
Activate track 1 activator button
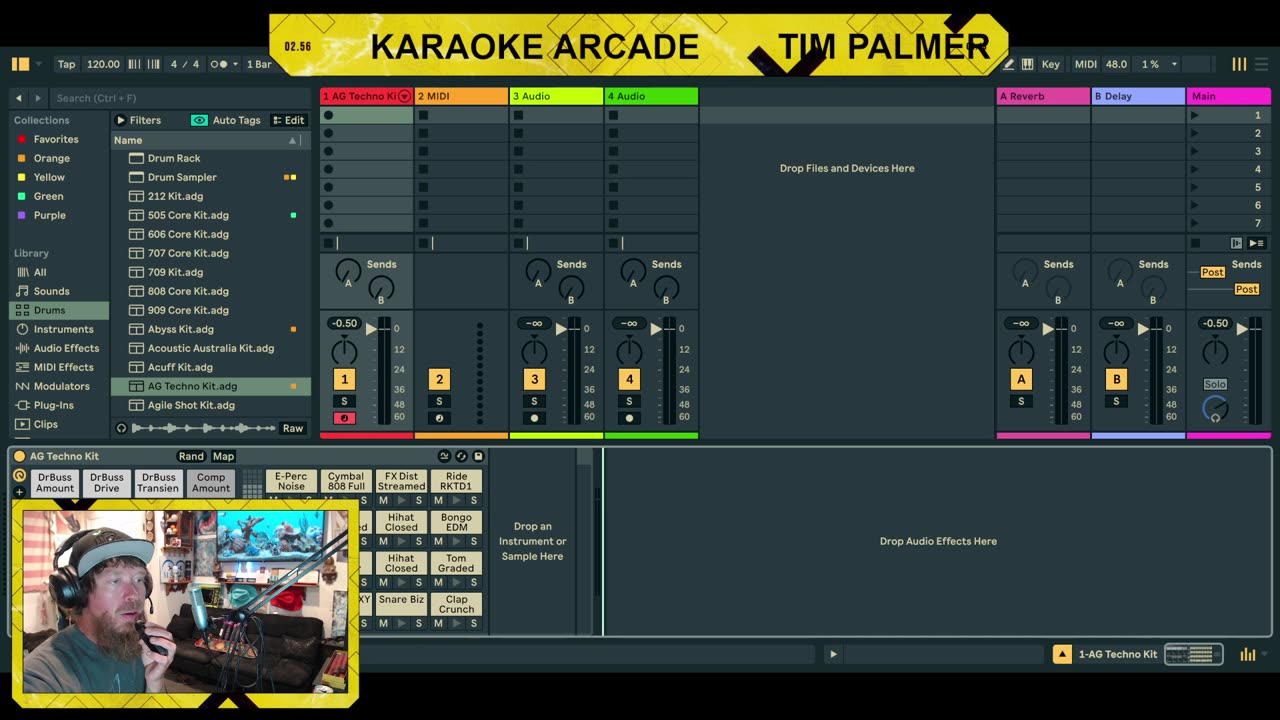click(x=344, y=379)
